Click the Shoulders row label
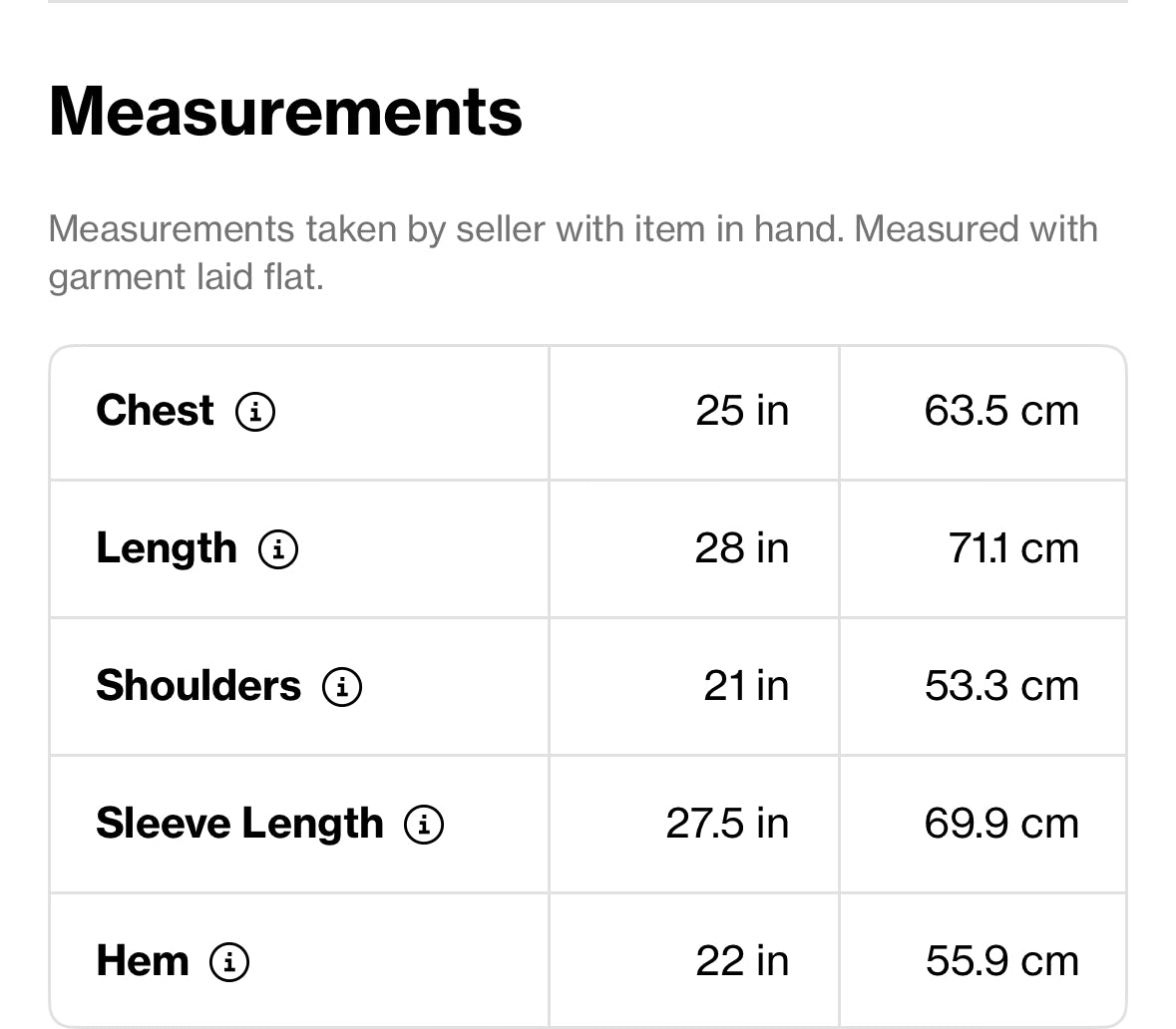Screen dimensions: 1176x1029 point(198,686)
